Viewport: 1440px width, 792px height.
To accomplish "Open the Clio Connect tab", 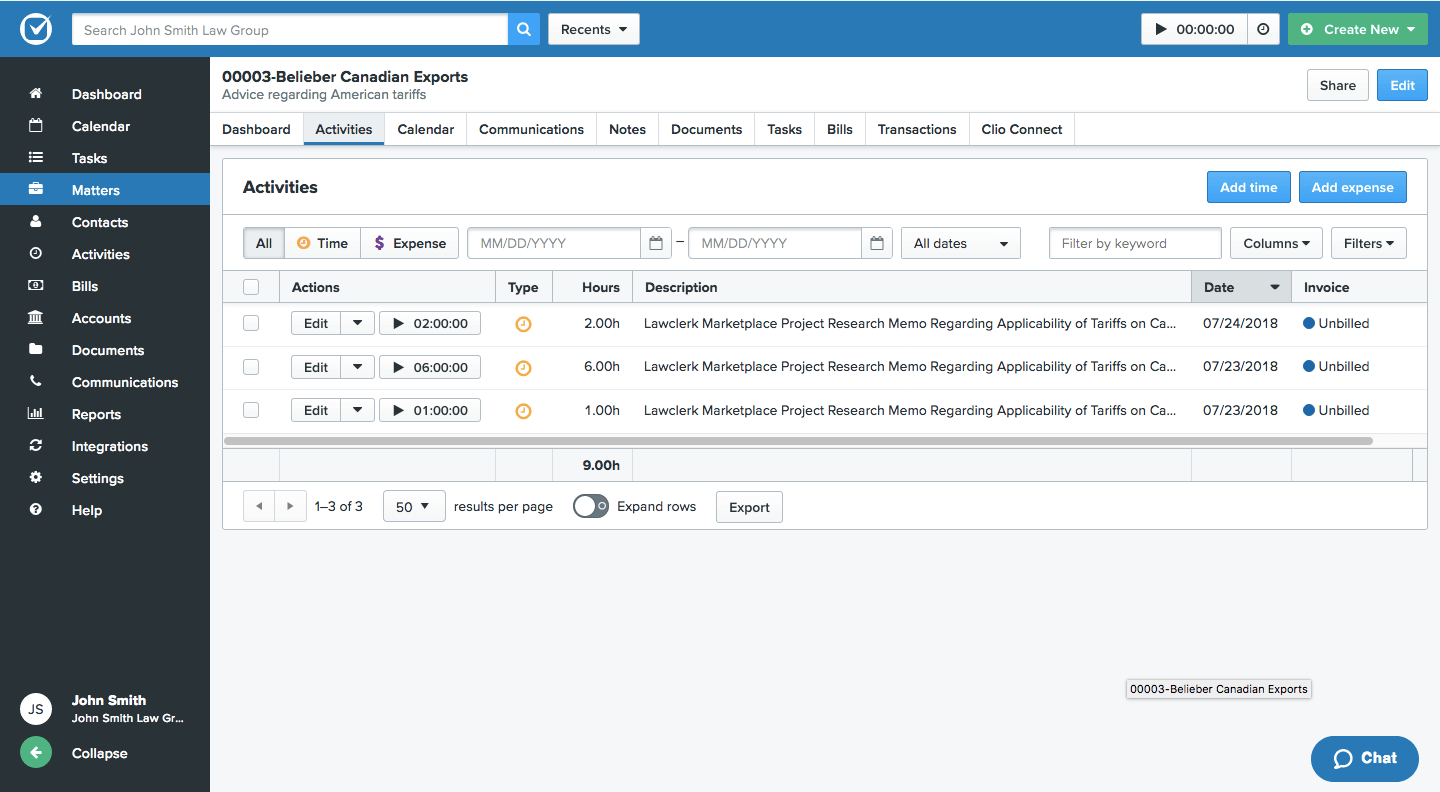I will coord(1021,129).
